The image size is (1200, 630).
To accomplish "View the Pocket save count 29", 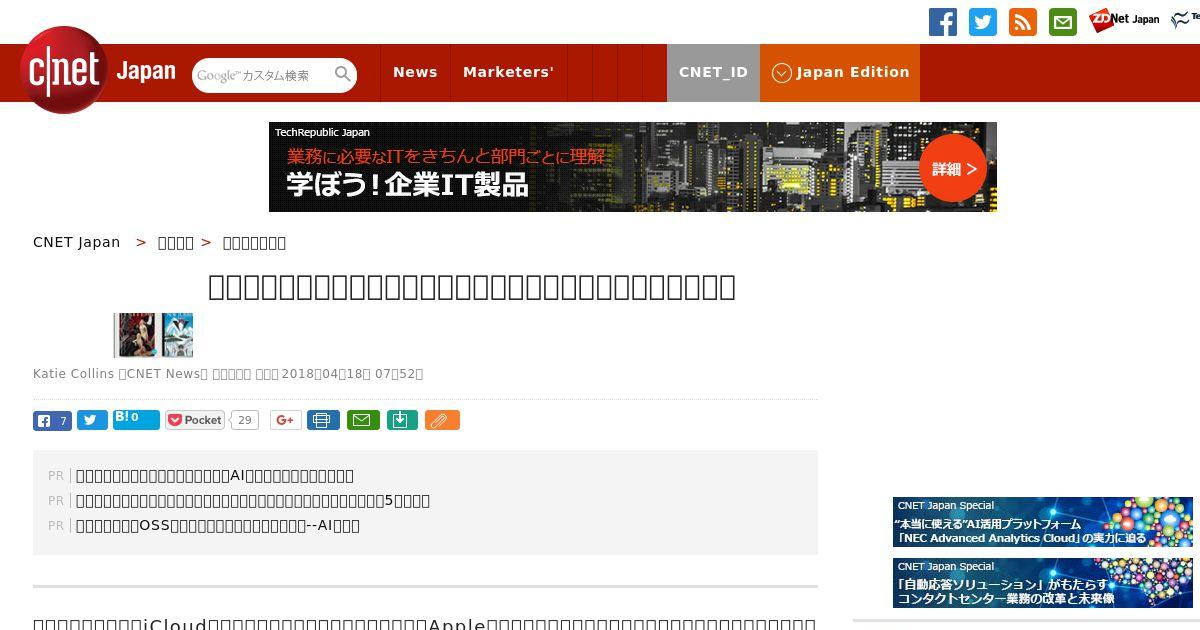I will (245, 420).
